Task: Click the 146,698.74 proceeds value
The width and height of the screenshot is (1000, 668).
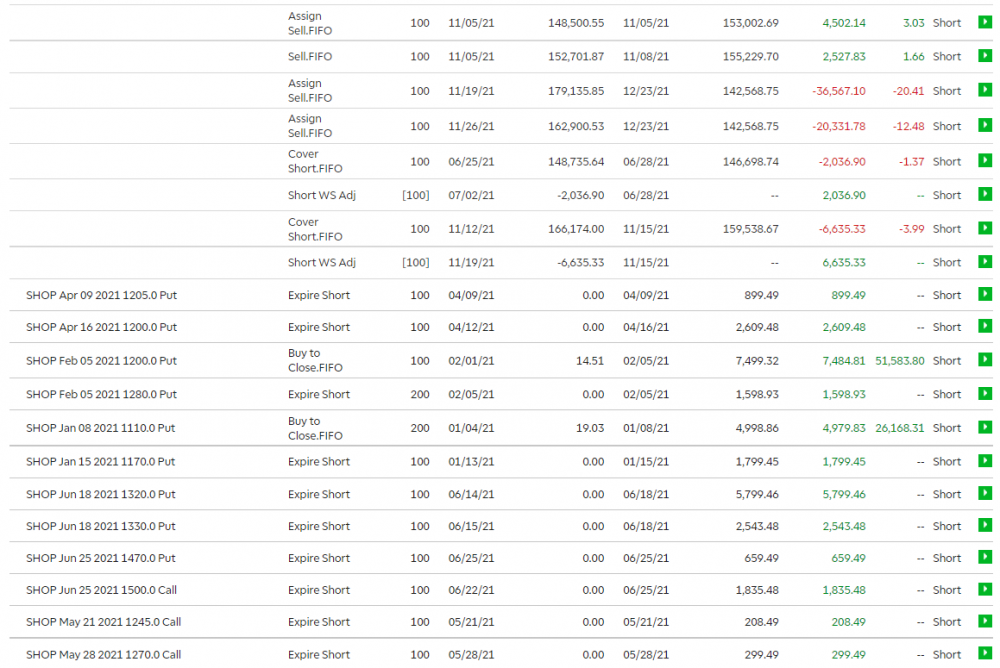Action: coord(751,162)
